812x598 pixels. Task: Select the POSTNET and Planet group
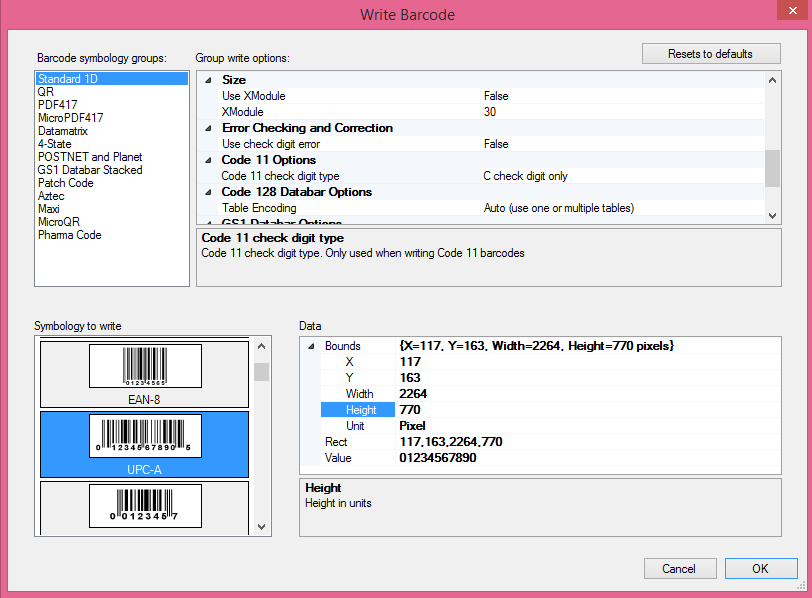pyautogui.click(x=88, y=156)
